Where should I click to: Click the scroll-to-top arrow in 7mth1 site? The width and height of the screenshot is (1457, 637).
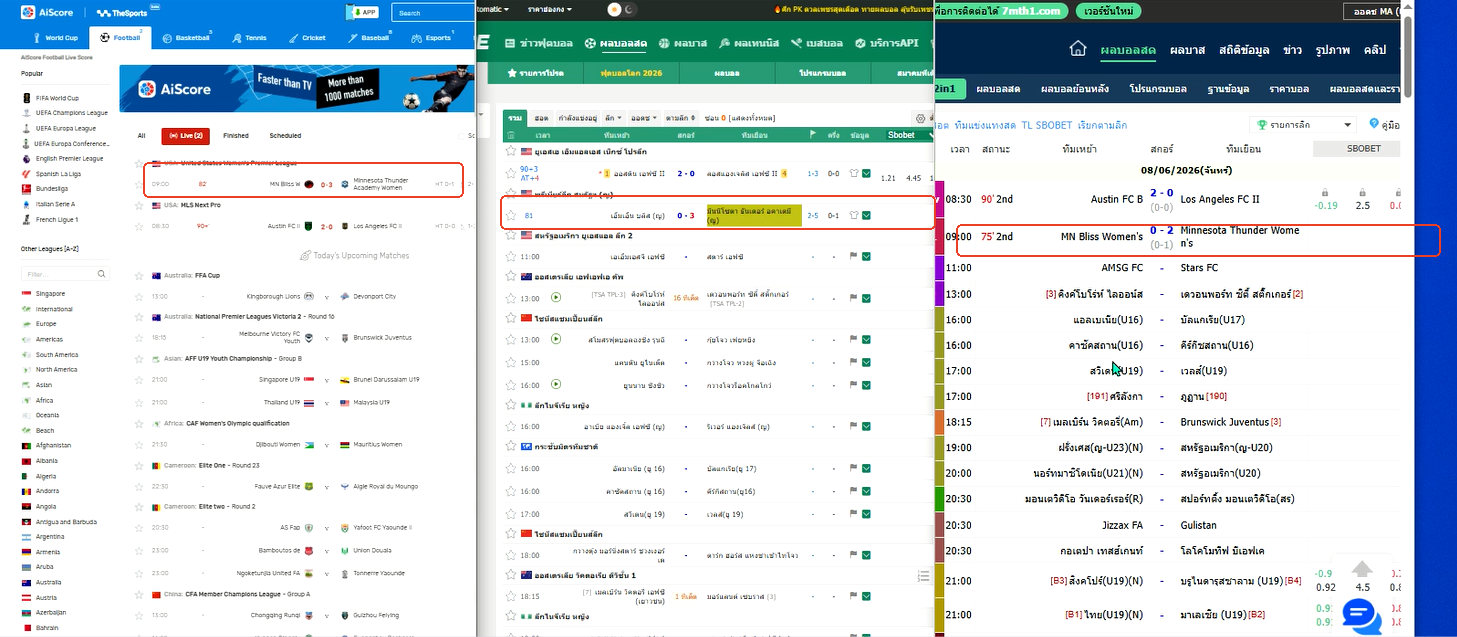(x=1361, y=571)
